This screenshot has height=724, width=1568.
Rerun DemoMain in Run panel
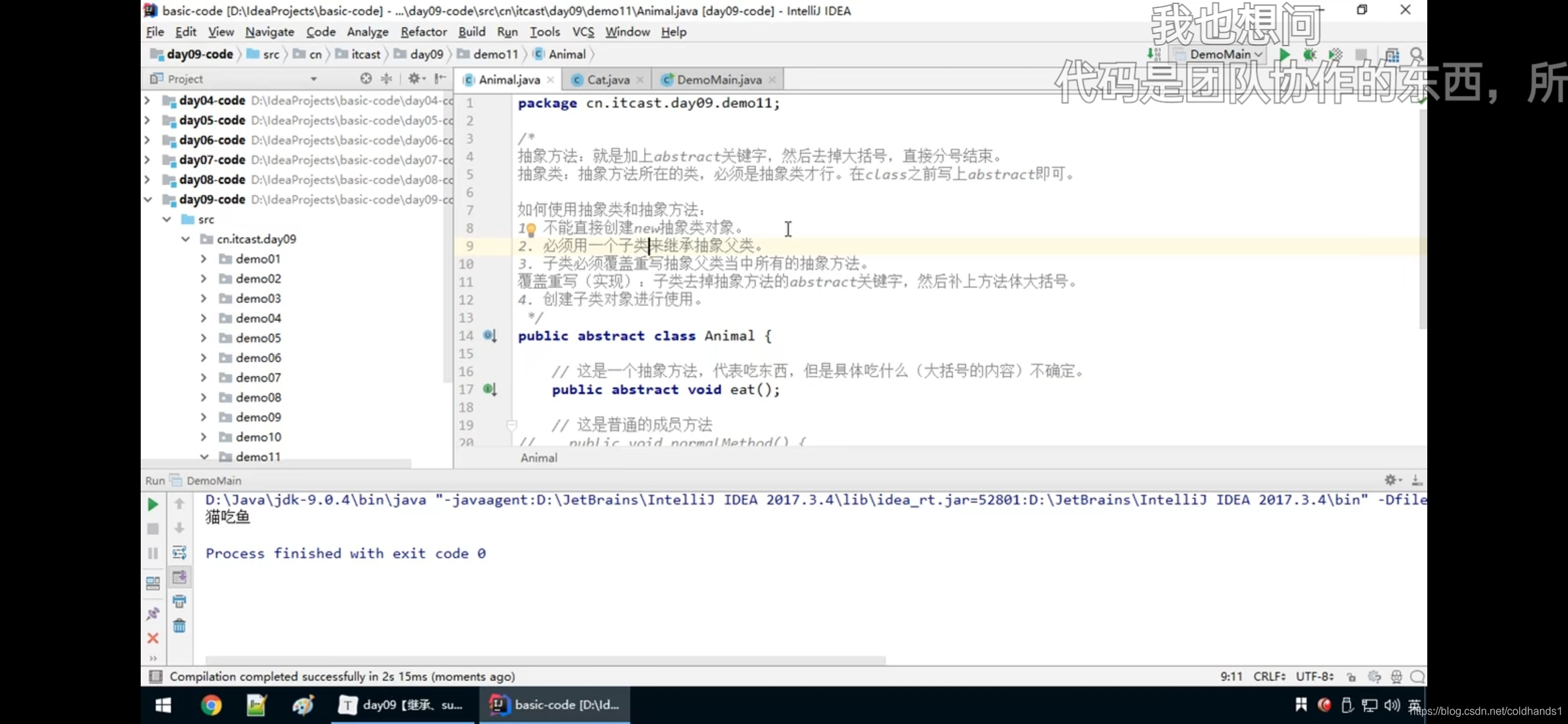click(153, 504)
